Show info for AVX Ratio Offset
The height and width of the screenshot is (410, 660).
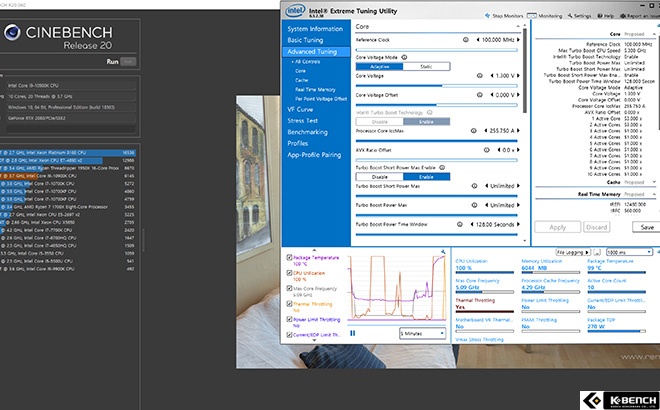[487, 150]
